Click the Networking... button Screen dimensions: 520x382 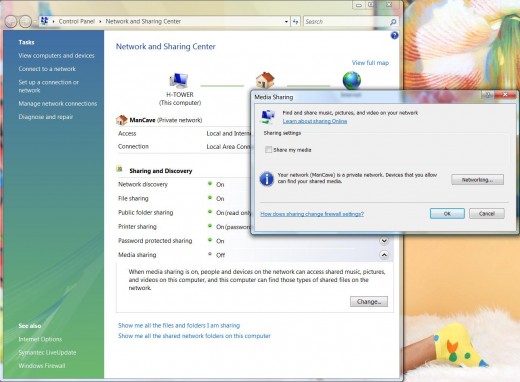point(477,180)
